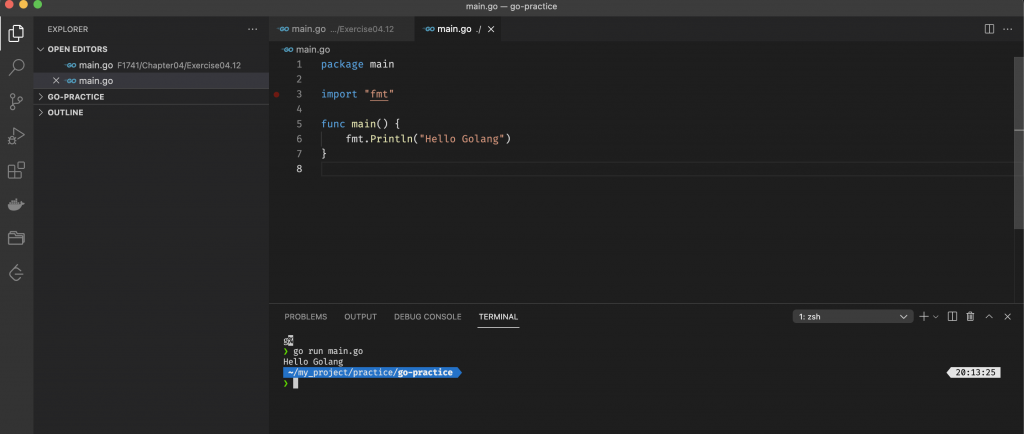Split the terminal pane
1024x434 pixels.
[952, 317]
